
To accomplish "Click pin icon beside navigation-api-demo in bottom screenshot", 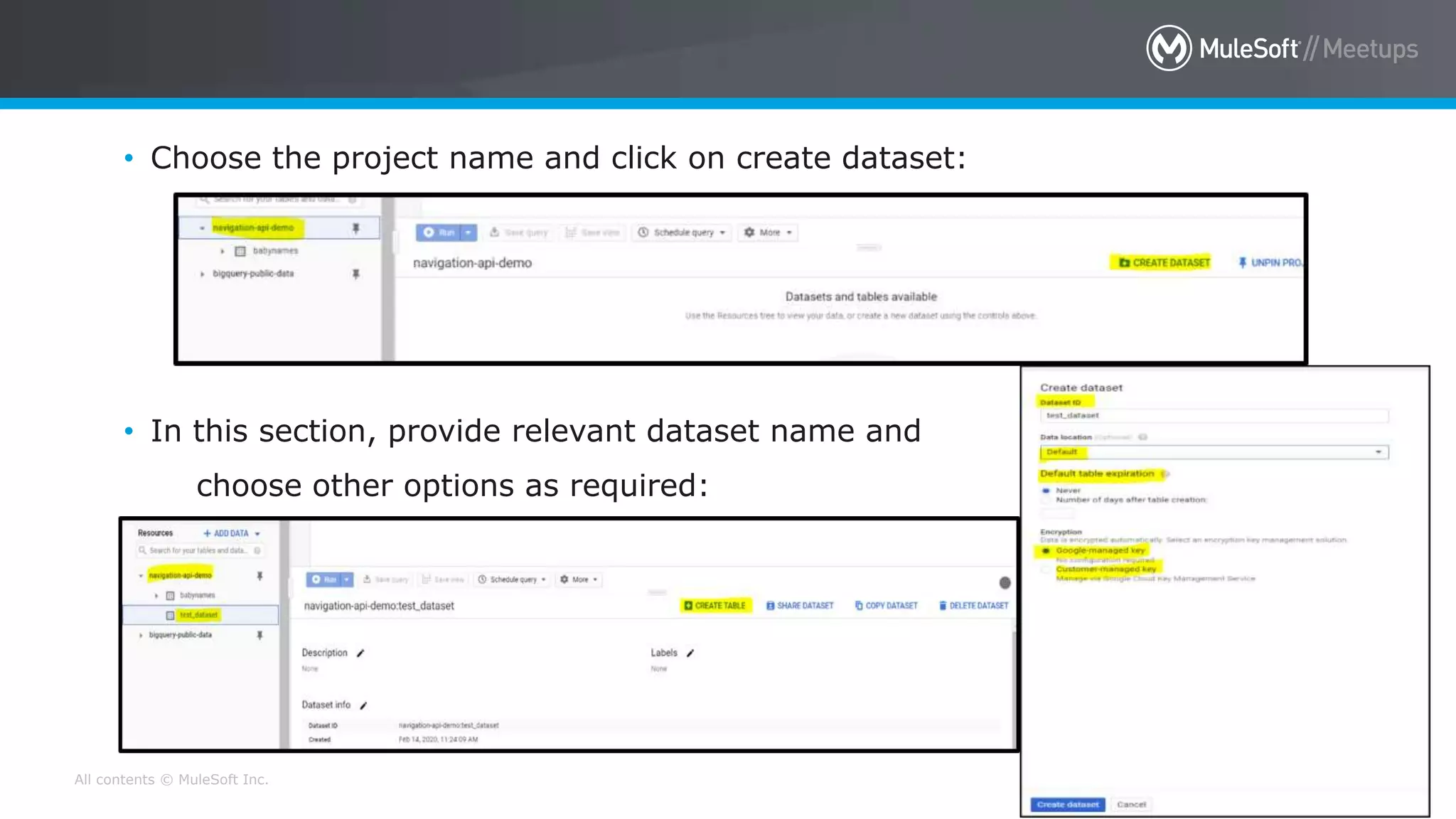I will [x=259, y=576].
